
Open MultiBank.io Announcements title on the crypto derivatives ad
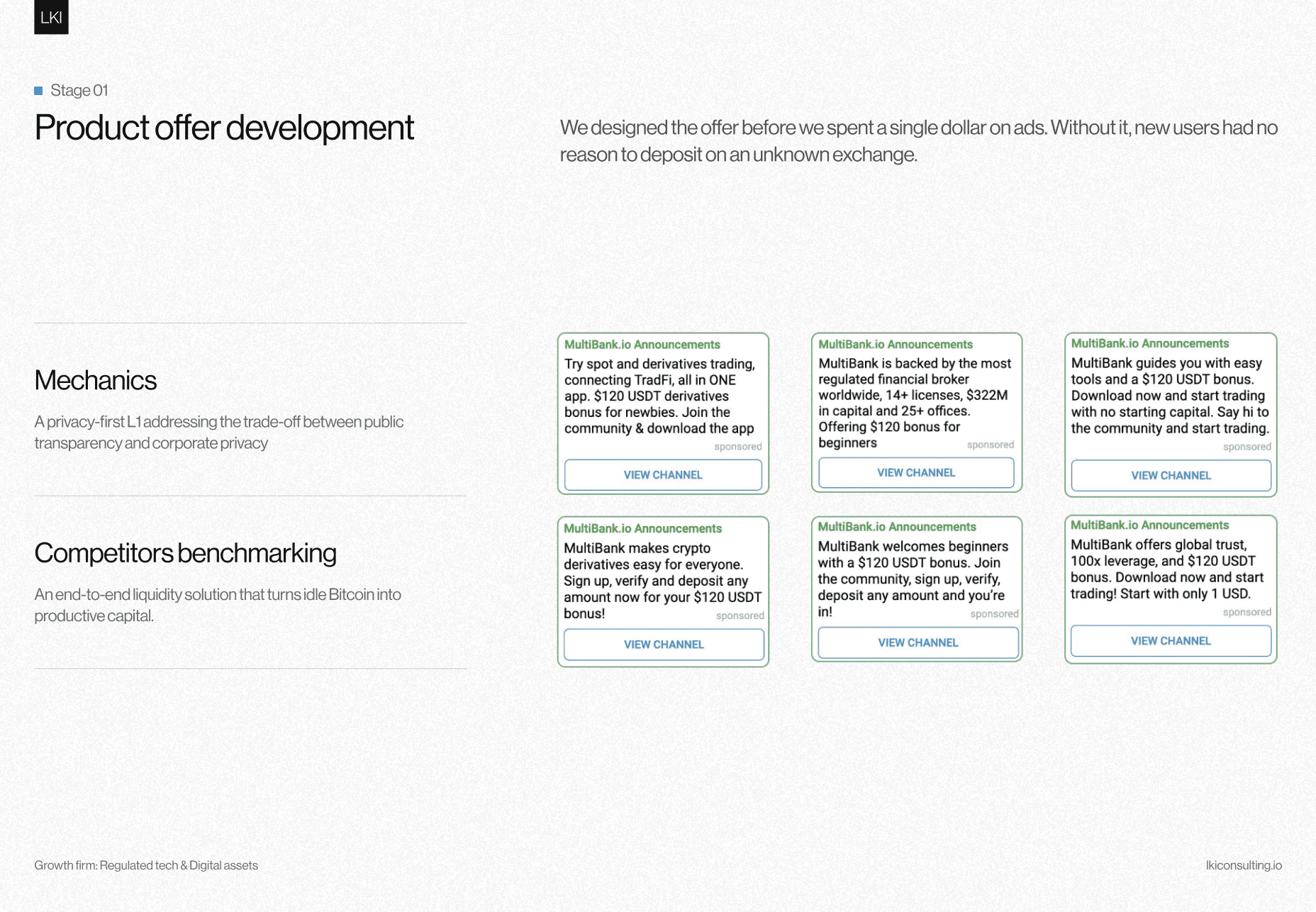(642, 529)
